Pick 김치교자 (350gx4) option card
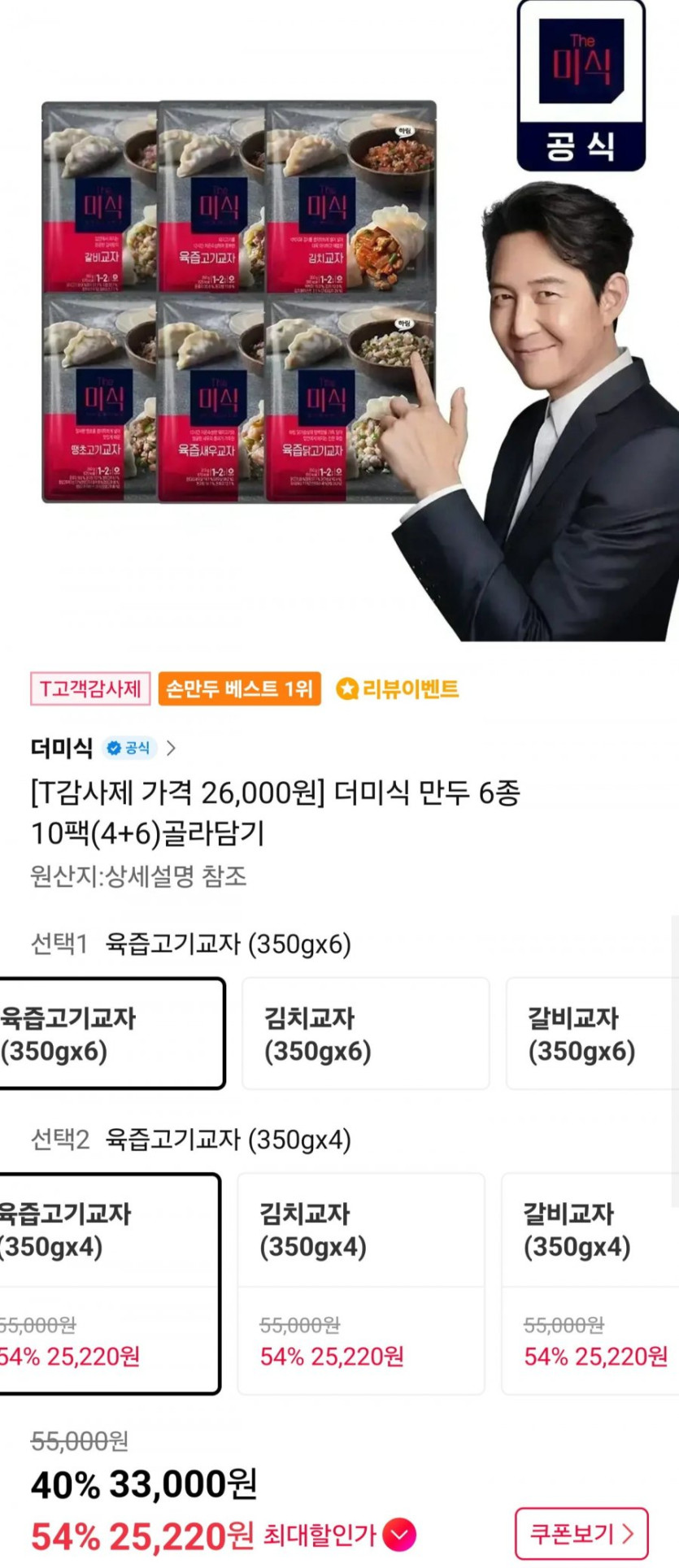This screenshot has width=679, height=1568. tap(361, 1284)
